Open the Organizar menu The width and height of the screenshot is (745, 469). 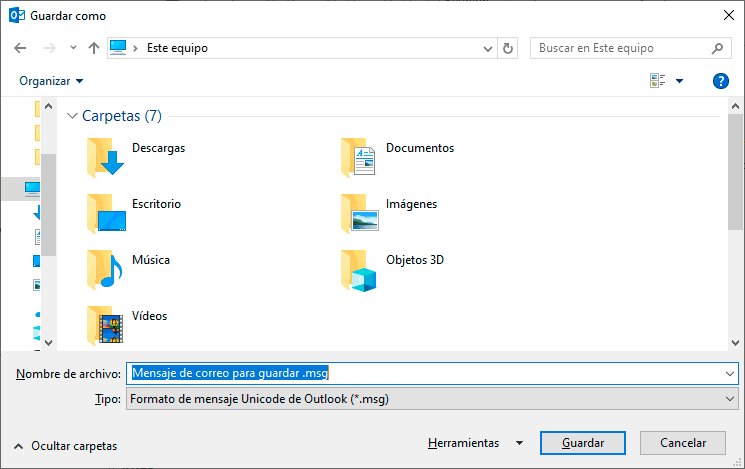pyautogui.click(x=51, y=81)
